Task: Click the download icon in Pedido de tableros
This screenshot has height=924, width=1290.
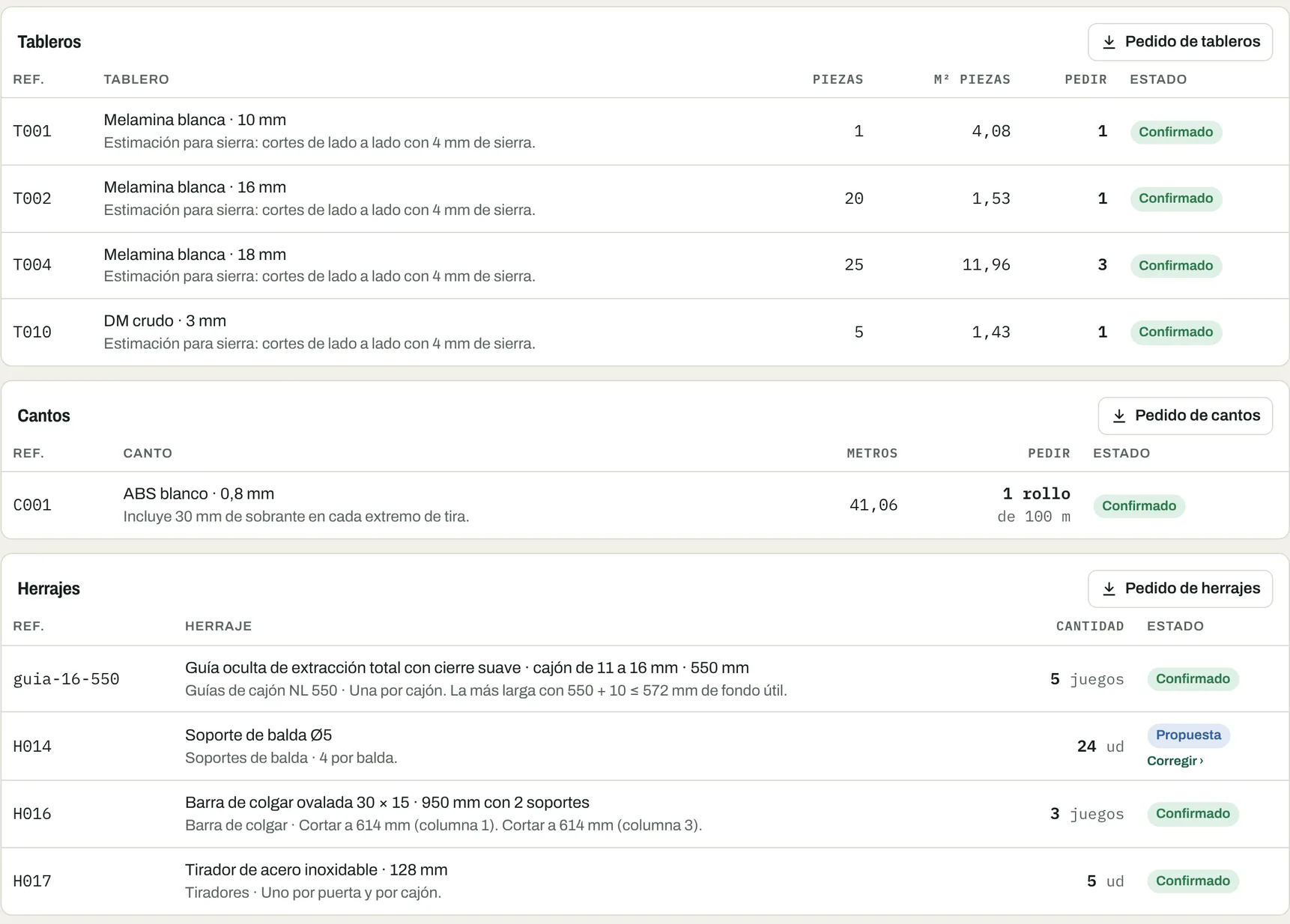Action: [x=1109, y=42]
